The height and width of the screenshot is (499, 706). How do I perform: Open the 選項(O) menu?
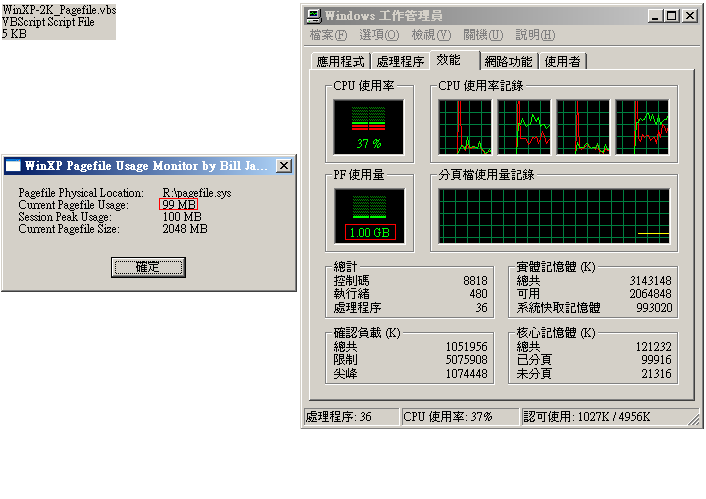coord(379,35)
